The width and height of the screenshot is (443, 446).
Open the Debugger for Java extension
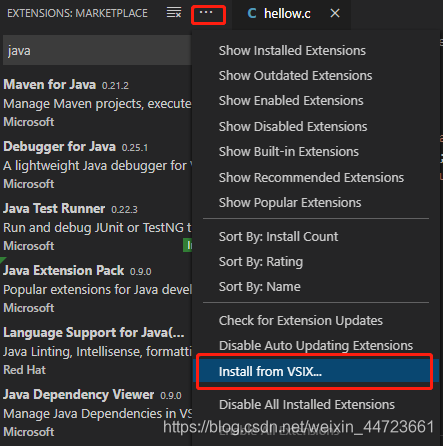tap(60, 147)
